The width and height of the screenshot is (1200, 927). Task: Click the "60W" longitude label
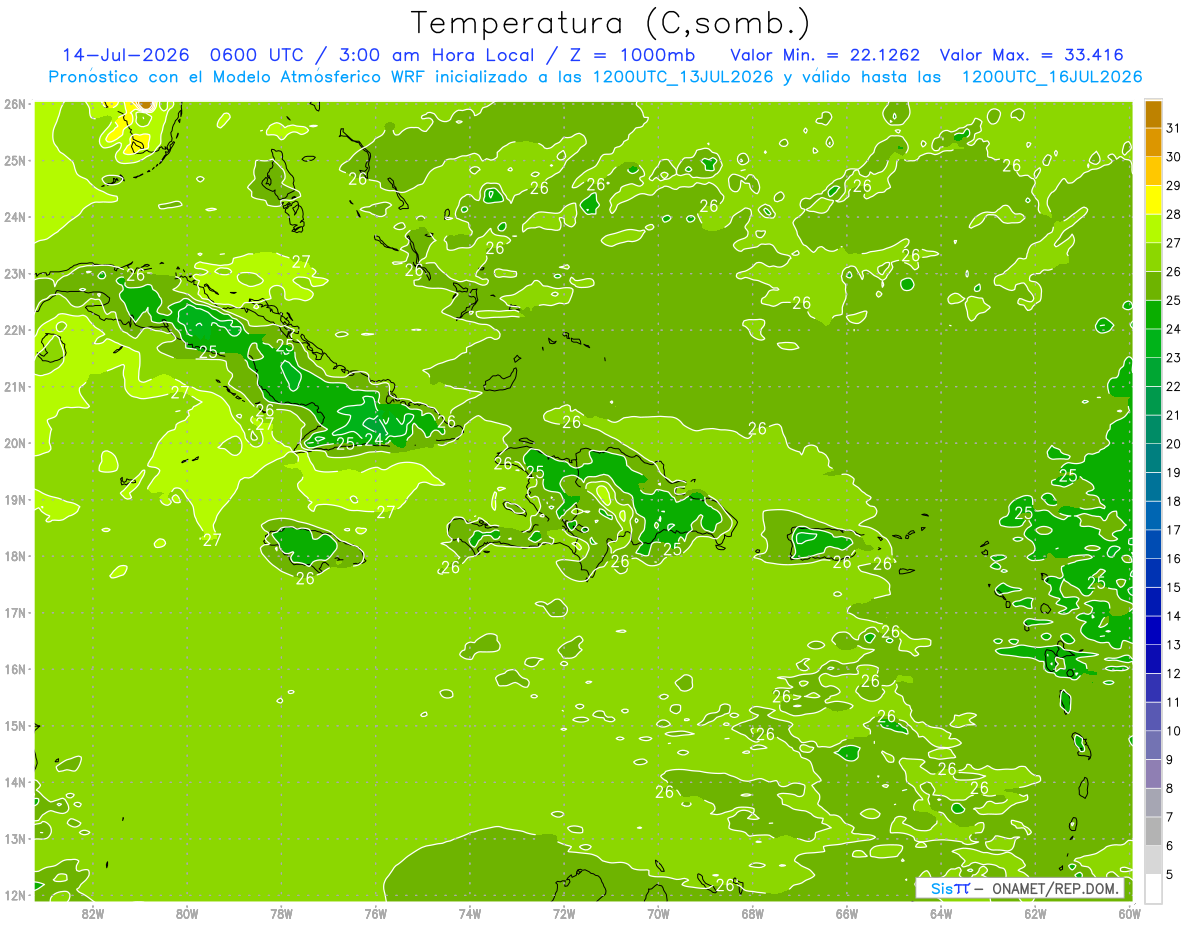click(1129, 913)
